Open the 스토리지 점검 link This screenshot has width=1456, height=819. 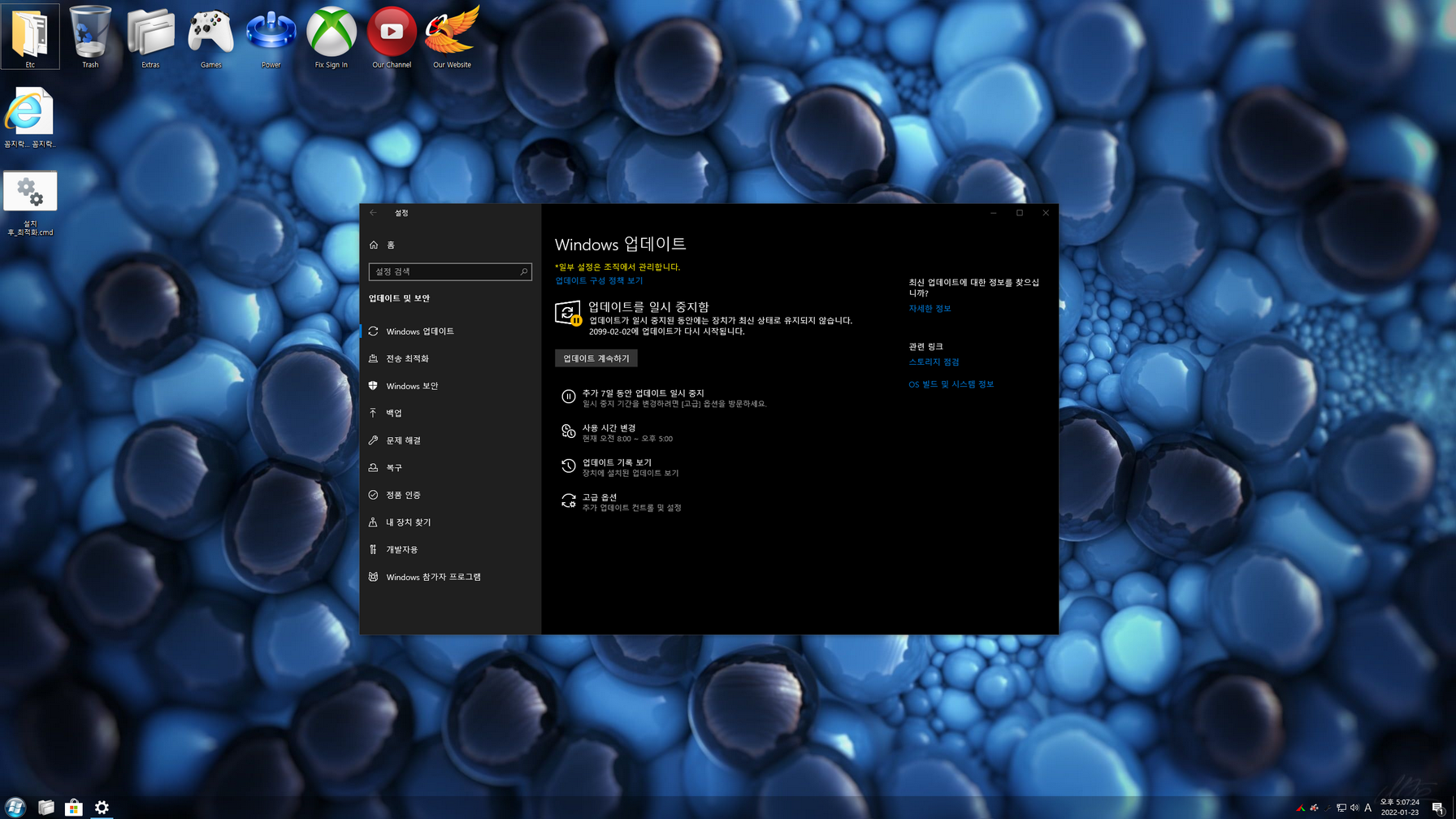point(934,362)
